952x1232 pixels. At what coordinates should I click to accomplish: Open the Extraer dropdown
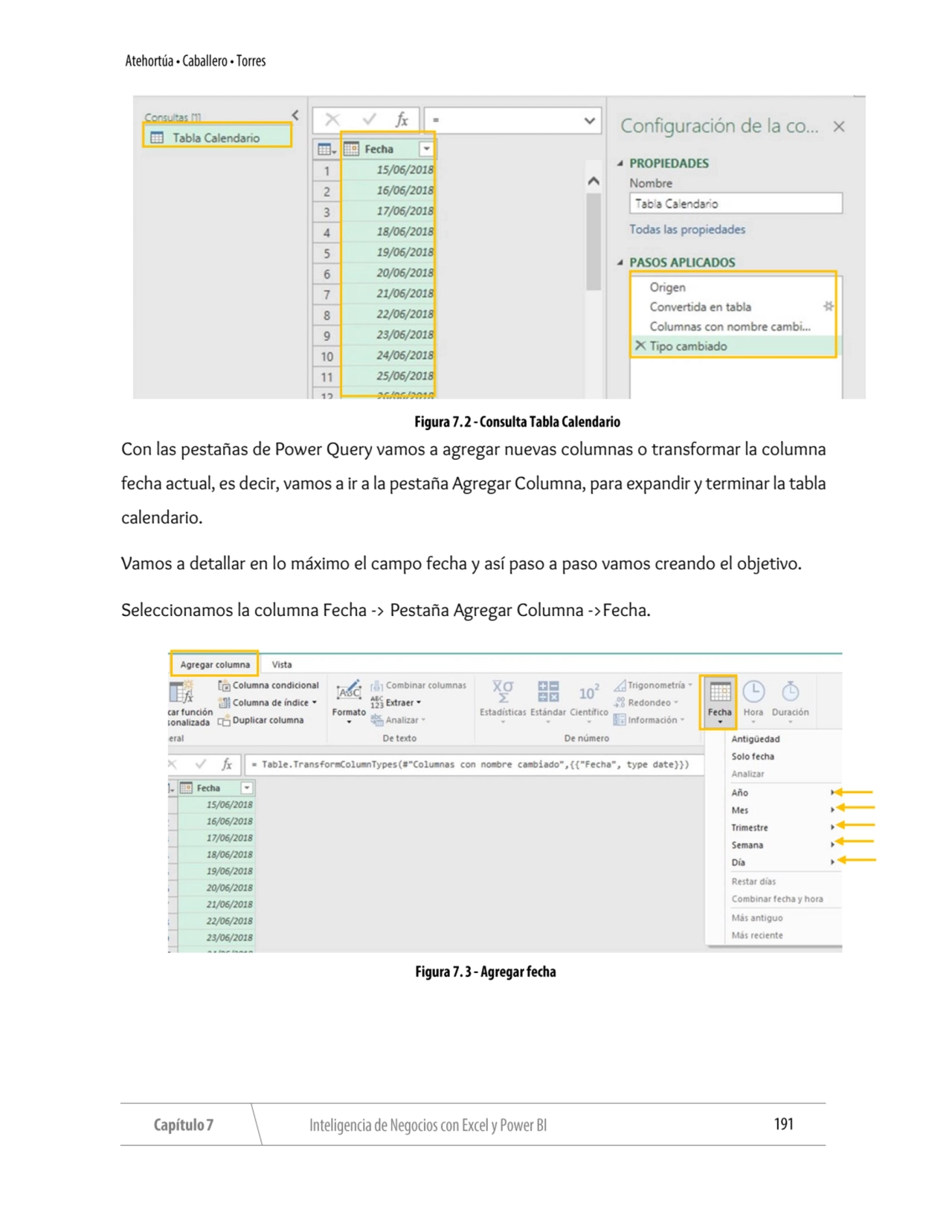pos(396,702)
